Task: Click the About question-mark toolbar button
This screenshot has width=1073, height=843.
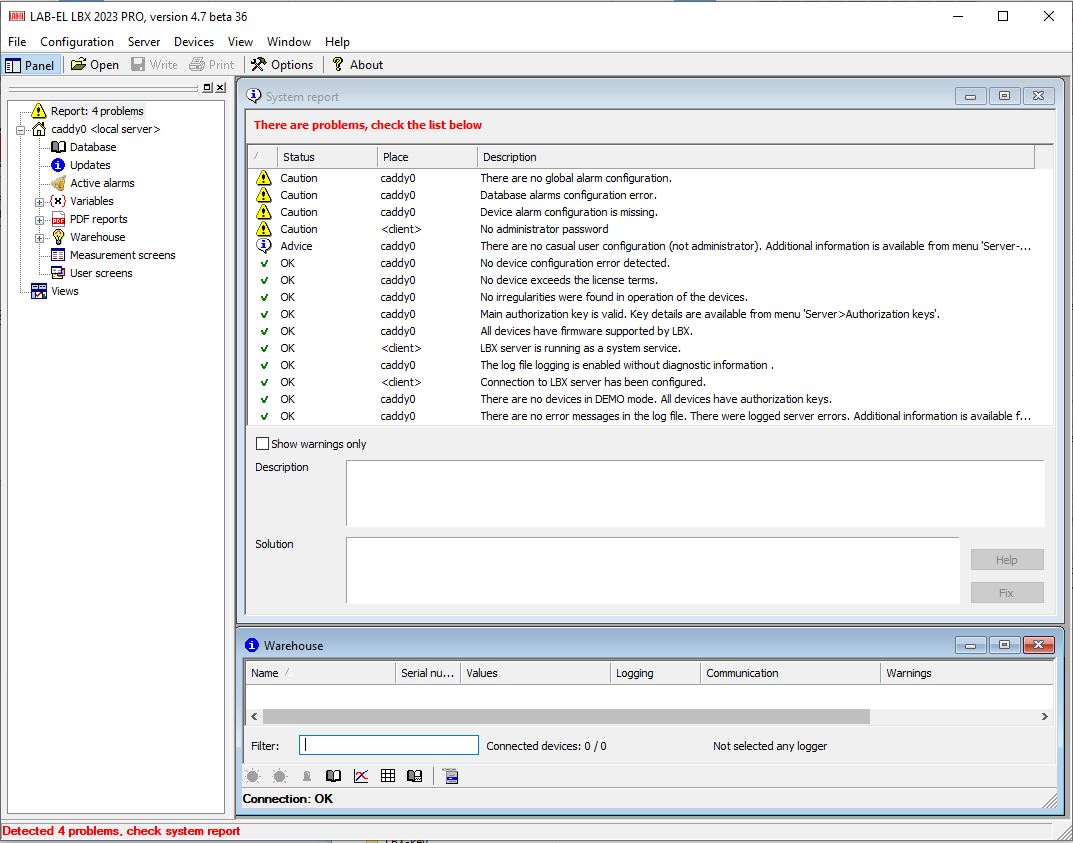Action: 357,65
